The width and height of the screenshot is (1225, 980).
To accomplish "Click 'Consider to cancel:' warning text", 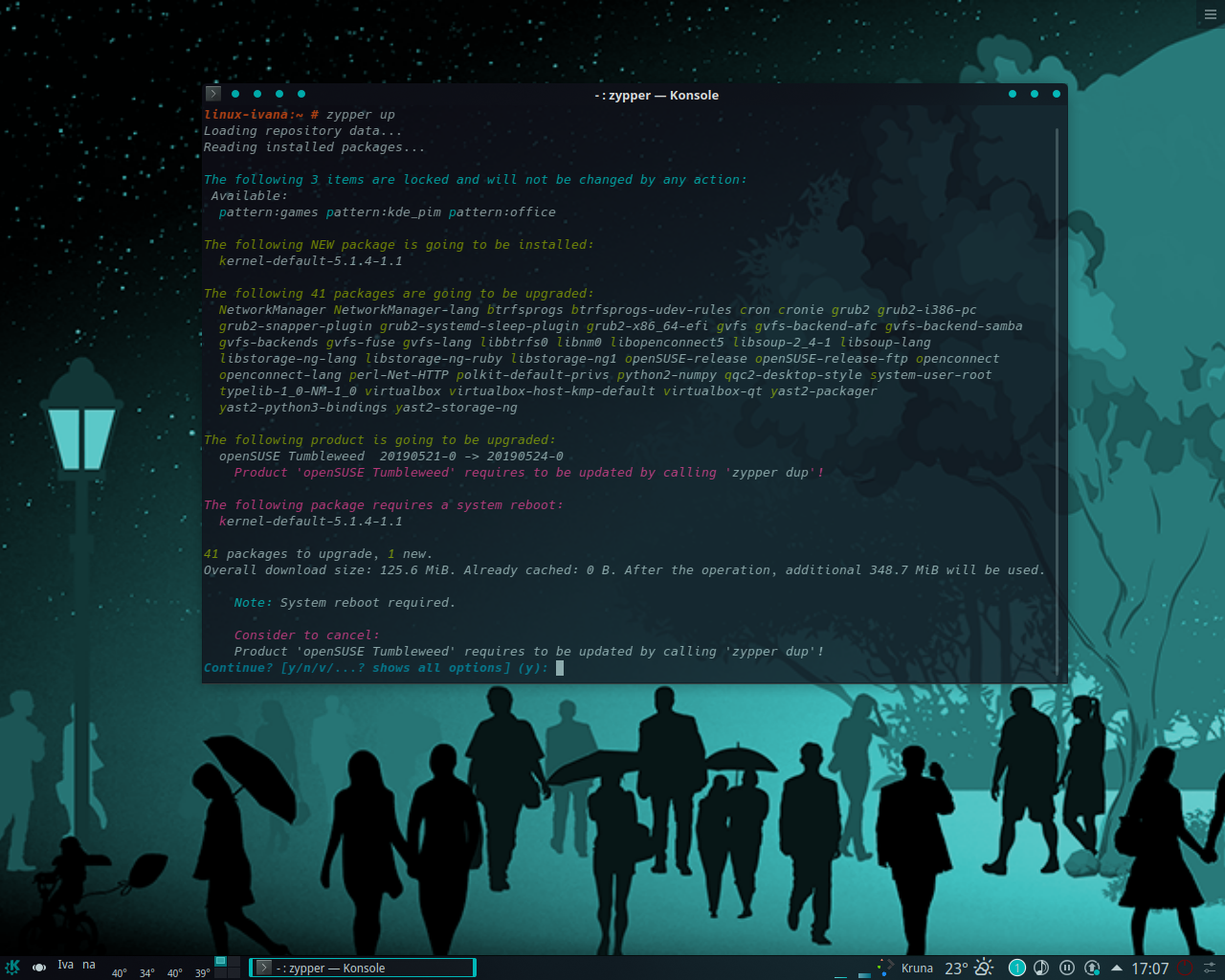I will point(306,635).
